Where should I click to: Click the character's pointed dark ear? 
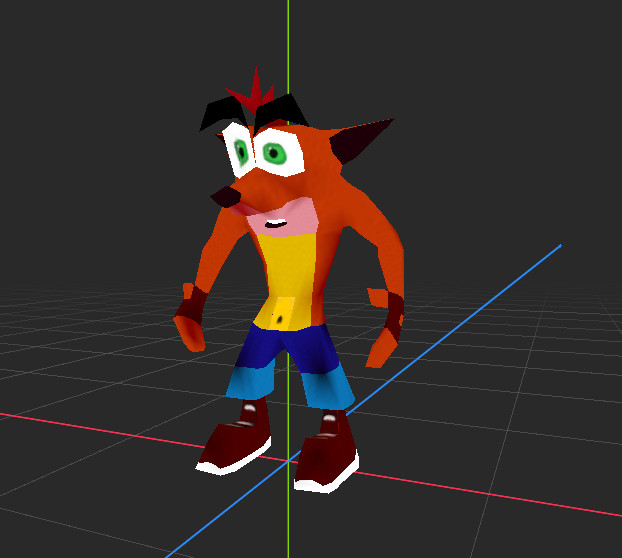(x=358, y=140)
